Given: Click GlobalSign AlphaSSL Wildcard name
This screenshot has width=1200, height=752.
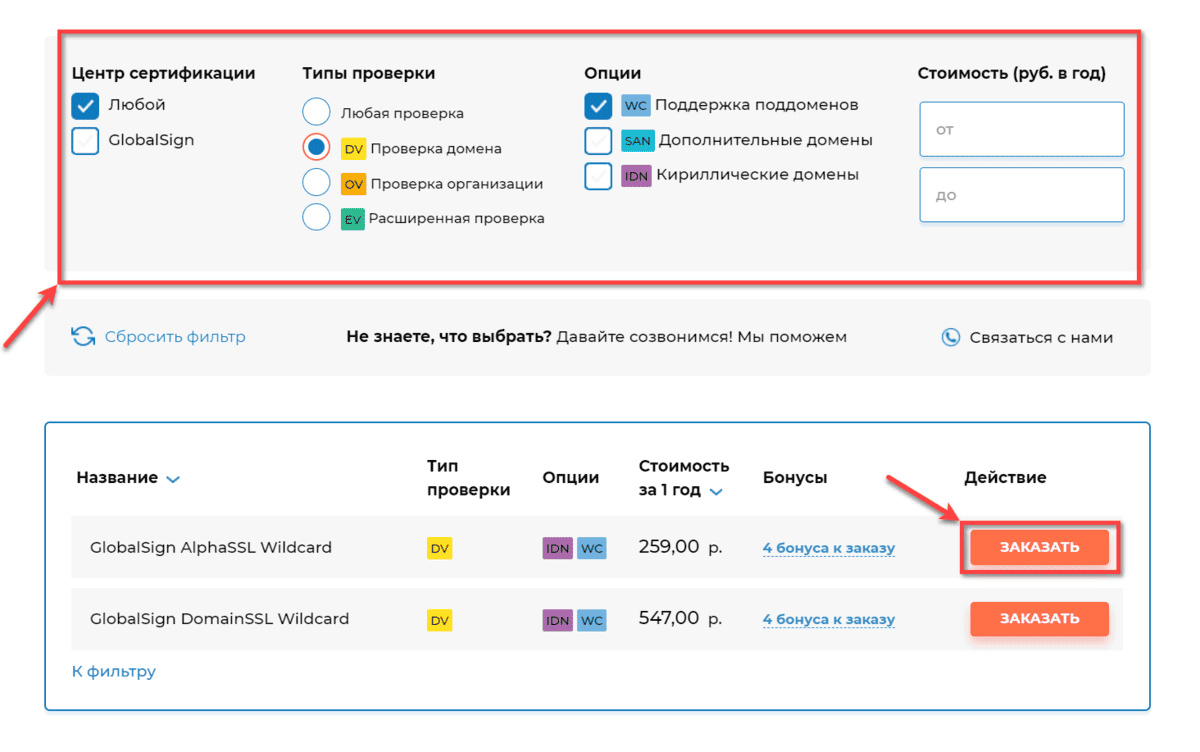Looking at the screenshot, I should 211,548.
